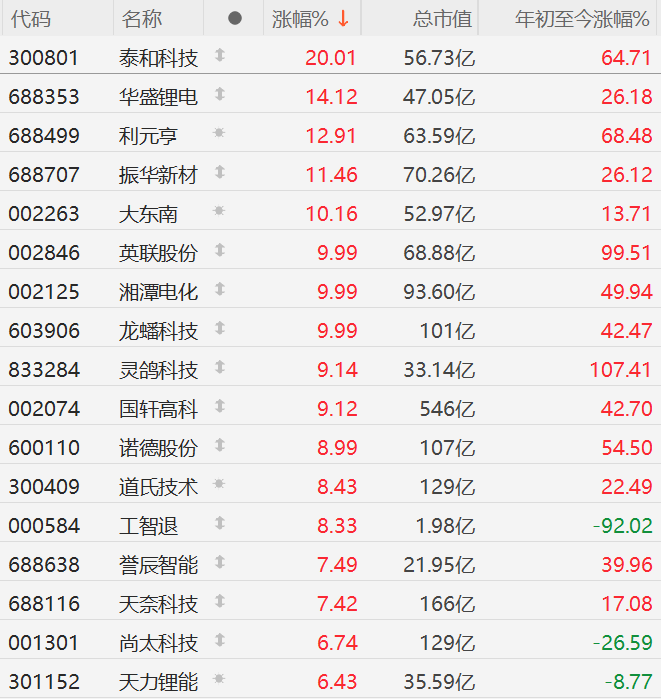Select stock name 英联股份
The height and width of the screenshot is (699, 661).
(158, 253)
